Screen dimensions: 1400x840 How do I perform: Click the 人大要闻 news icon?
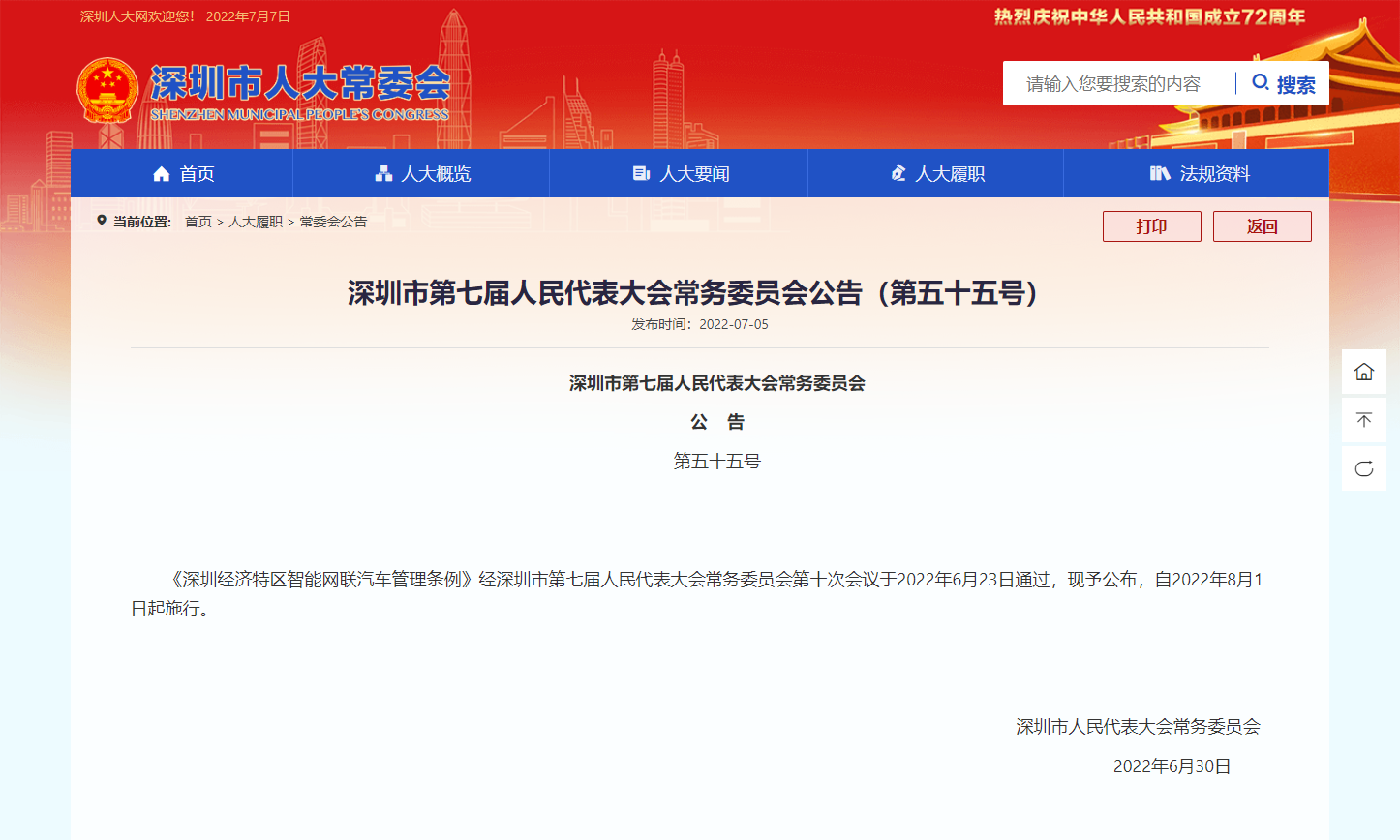pyautogui.click(x=641, y=173)
